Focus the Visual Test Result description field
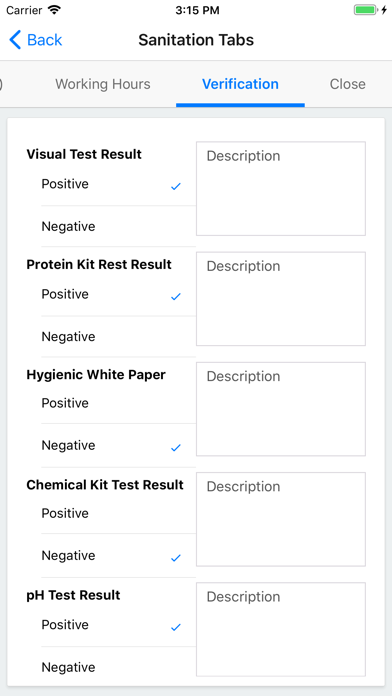The height and width of the screenshot is (696, 392). 281,189
